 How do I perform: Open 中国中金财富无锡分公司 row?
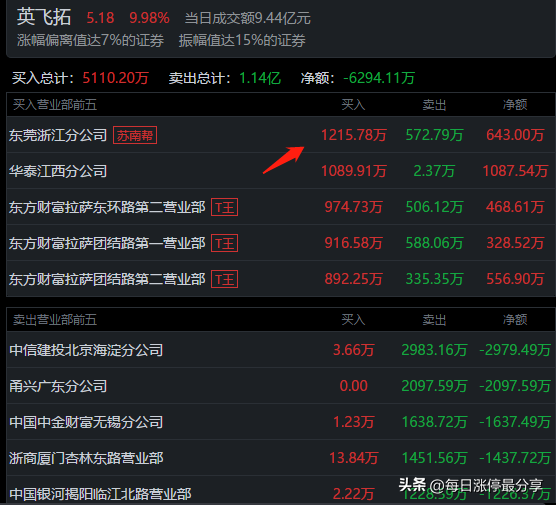(x=281, y=422)
